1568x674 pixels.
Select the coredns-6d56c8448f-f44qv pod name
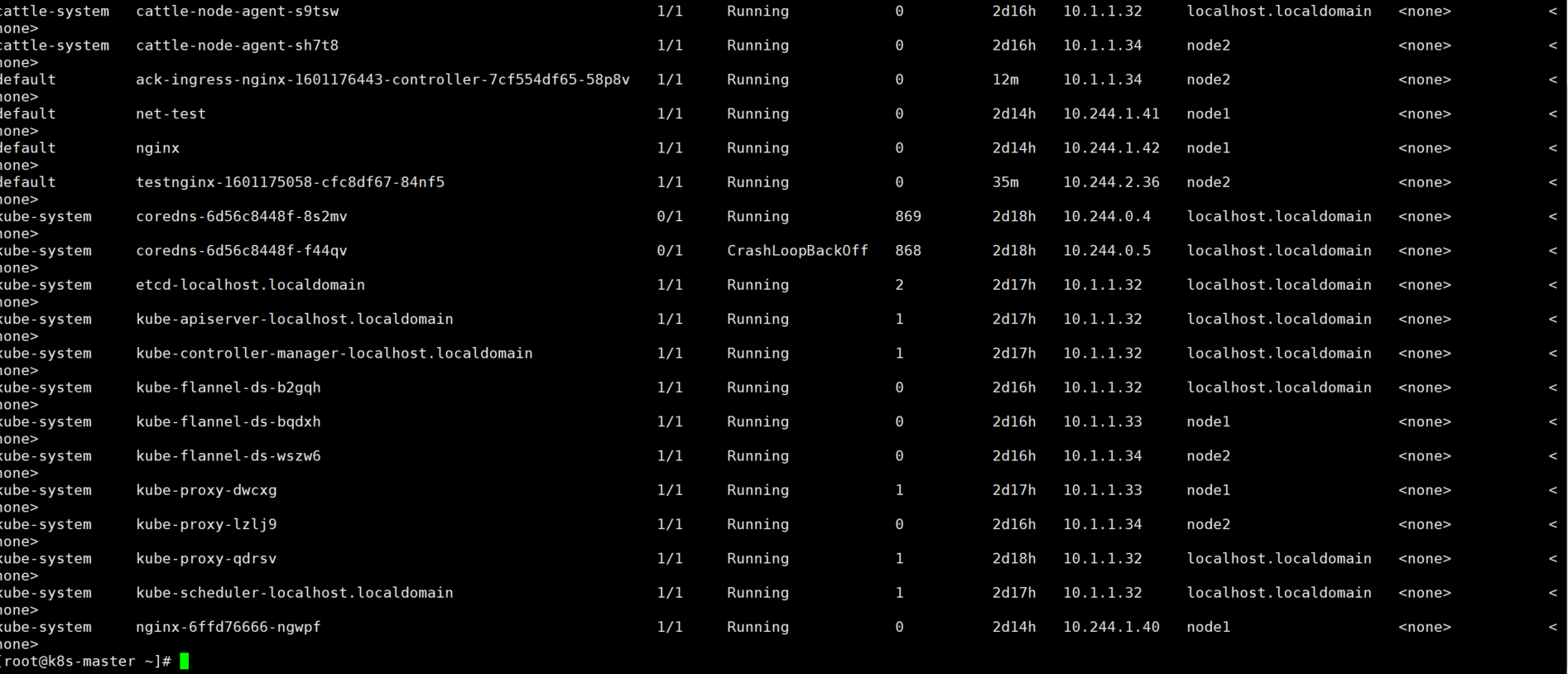(x=242, y=251)
